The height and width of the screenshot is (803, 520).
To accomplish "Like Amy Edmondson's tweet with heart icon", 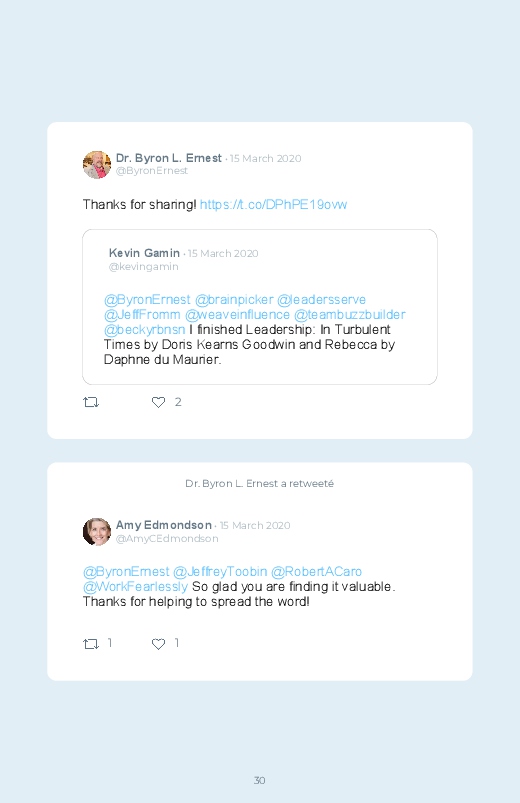I will click(x=158, y=644).
